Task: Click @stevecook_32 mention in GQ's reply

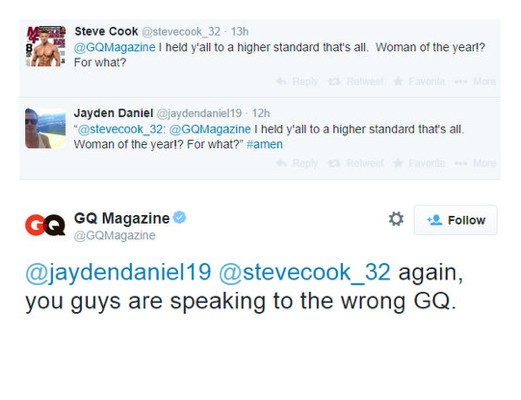Action: tap(305, 273)
